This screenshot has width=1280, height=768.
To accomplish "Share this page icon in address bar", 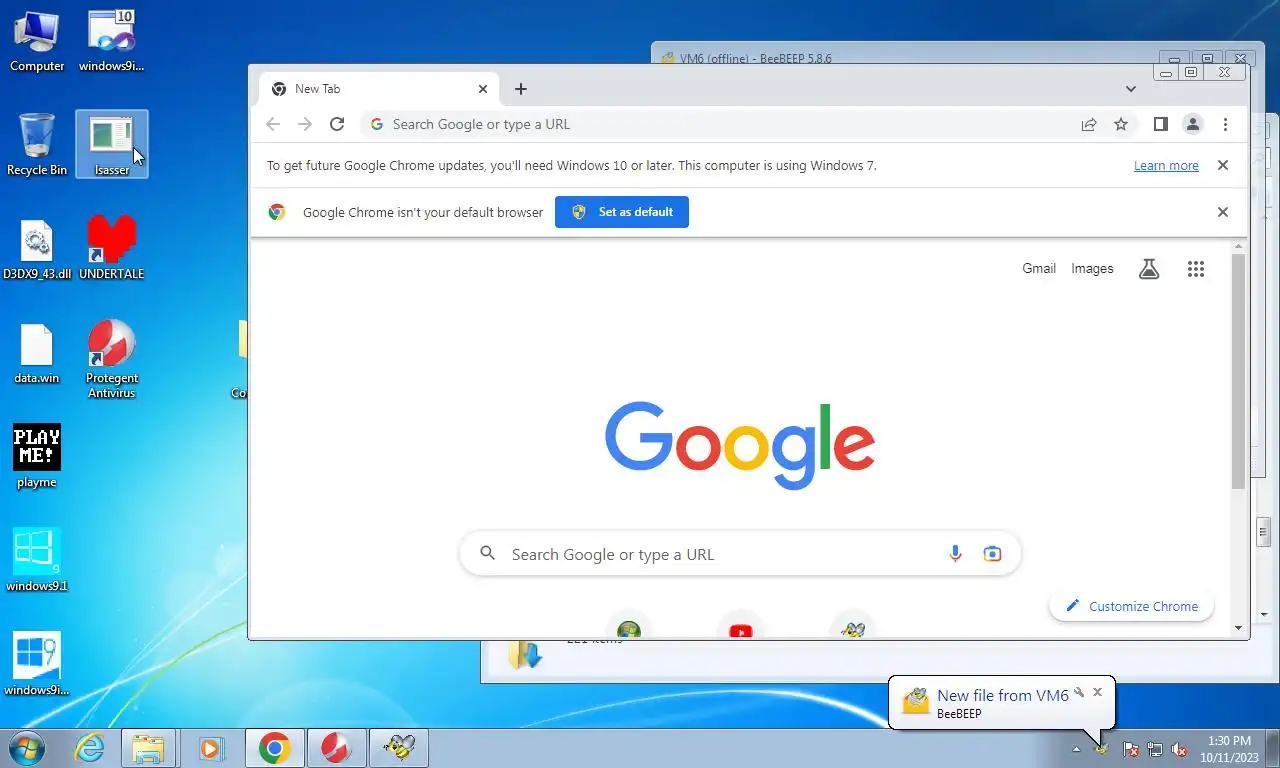I will [1089, 124].
